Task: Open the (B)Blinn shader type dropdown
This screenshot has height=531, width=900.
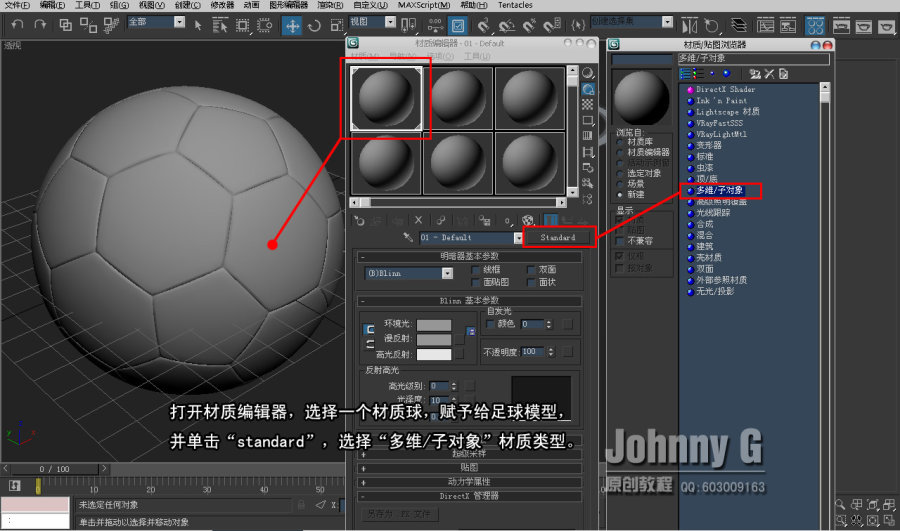Action: [447, 274]
